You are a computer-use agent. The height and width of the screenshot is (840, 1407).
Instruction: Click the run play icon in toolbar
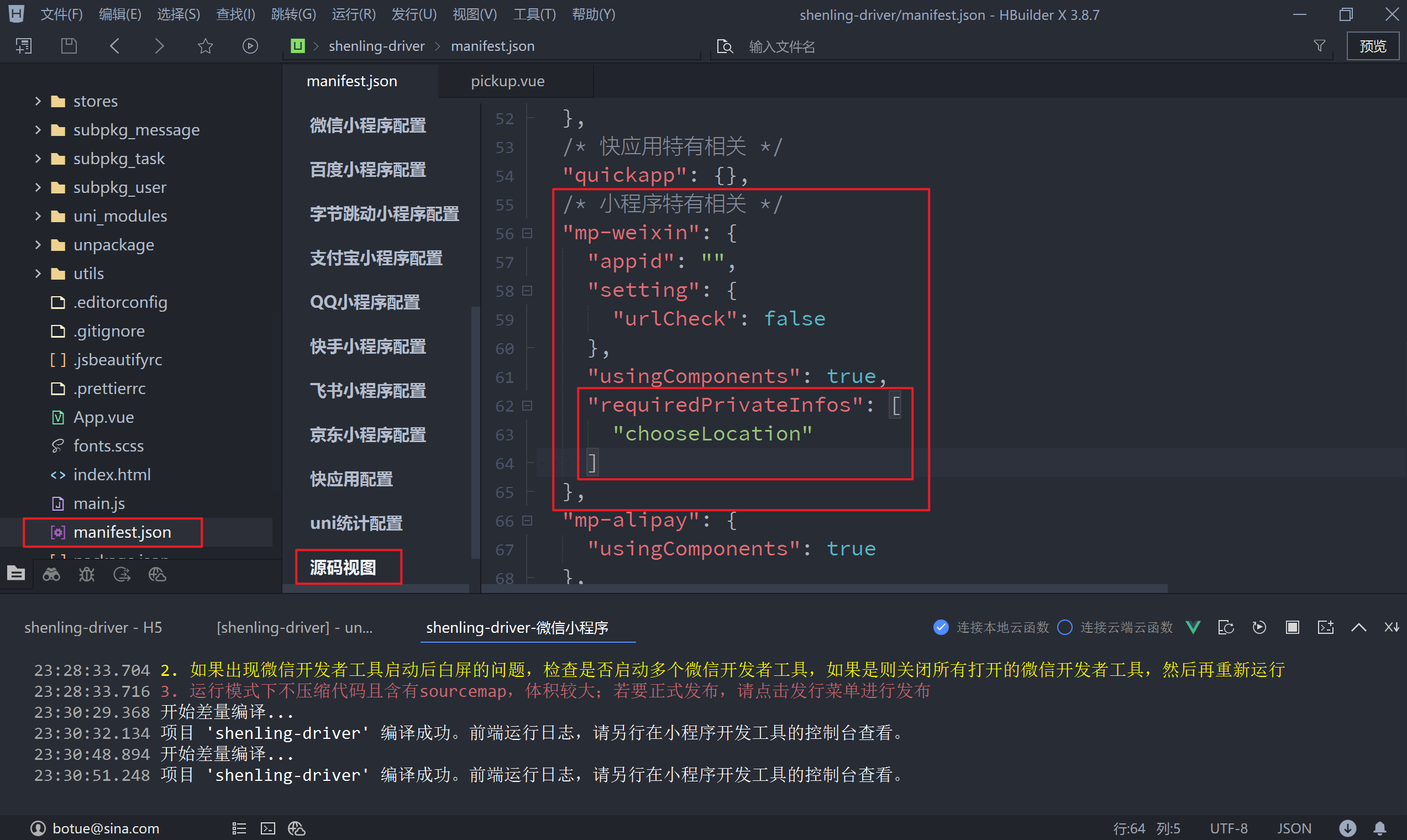pyautogui.click(x=250, y=46)
